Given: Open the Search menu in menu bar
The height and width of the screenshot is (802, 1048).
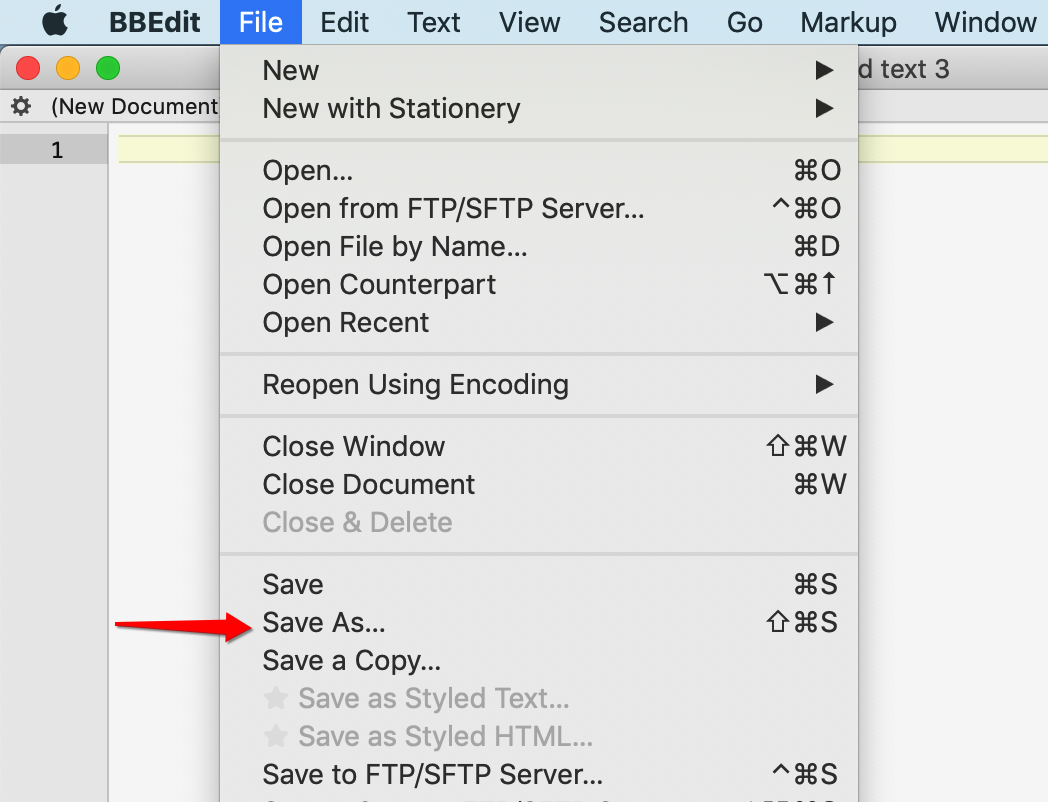Looking at the screenshot, I should [x=643, y=22].
